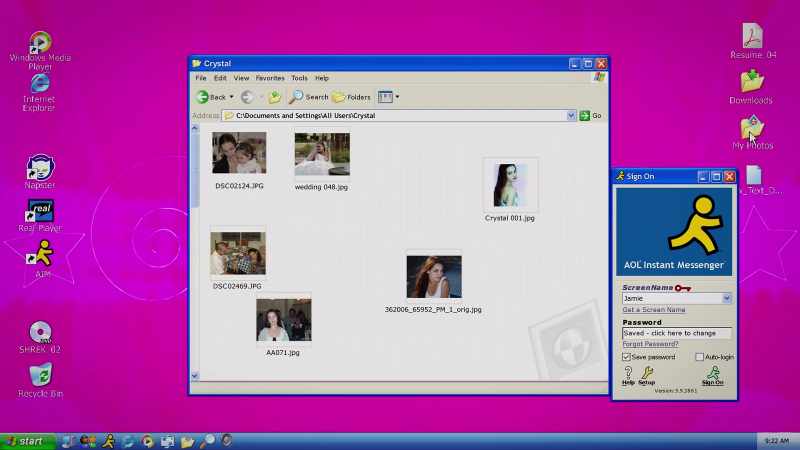Click the folder icon in quick launch
Viewport: 800px width, 450px height.
coord(187,441)
